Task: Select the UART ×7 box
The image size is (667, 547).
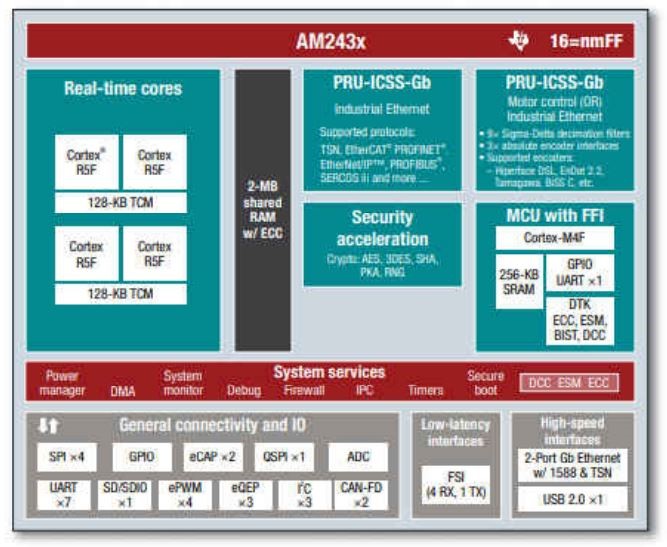Action: [x=64, y=495]
